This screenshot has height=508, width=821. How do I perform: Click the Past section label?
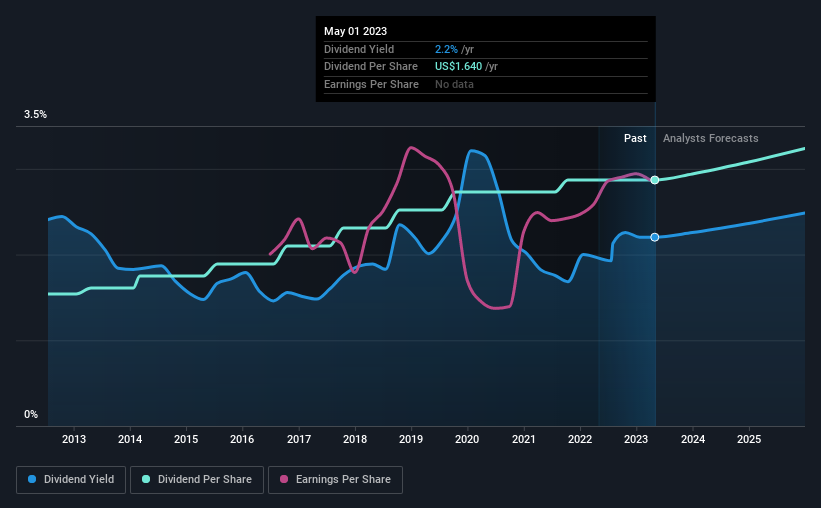[x=635, y=138]
